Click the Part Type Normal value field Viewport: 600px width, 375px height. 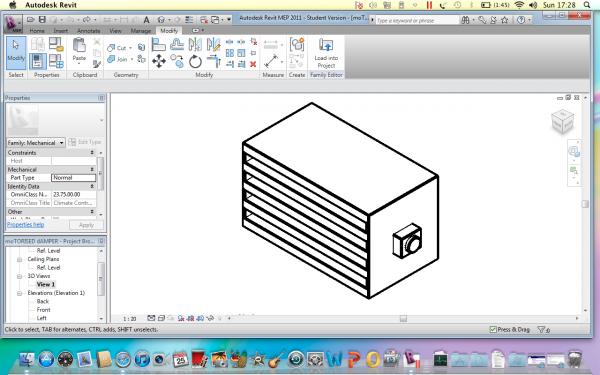(x=73, y=178)
